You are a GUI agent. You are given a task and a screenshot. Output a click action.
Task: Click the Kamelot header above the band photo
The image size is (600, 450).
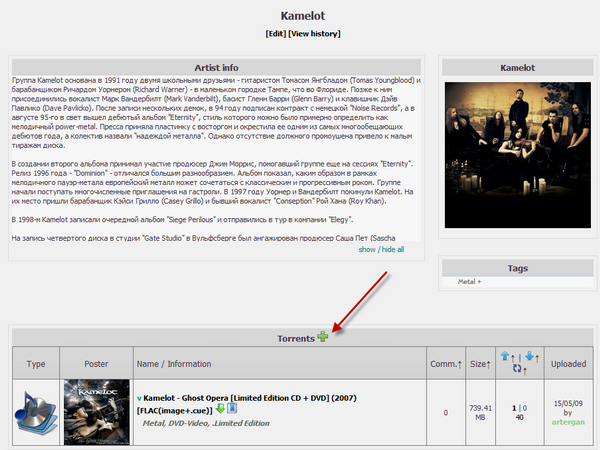click(x=517, y=67)
